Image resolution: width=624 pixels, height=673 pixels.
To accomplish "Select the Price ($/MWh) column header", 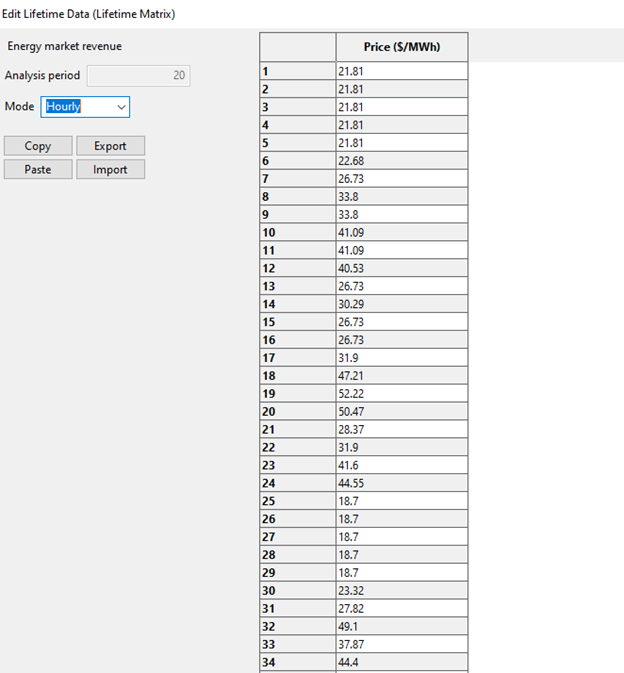I will pos(401,47).
